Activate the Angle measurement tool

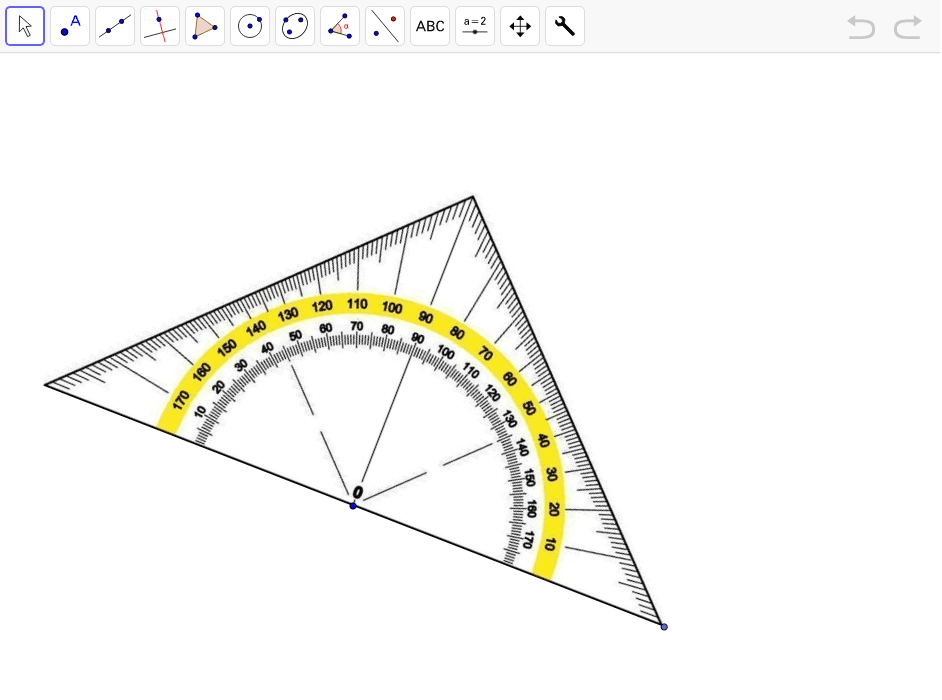(340, 26)
